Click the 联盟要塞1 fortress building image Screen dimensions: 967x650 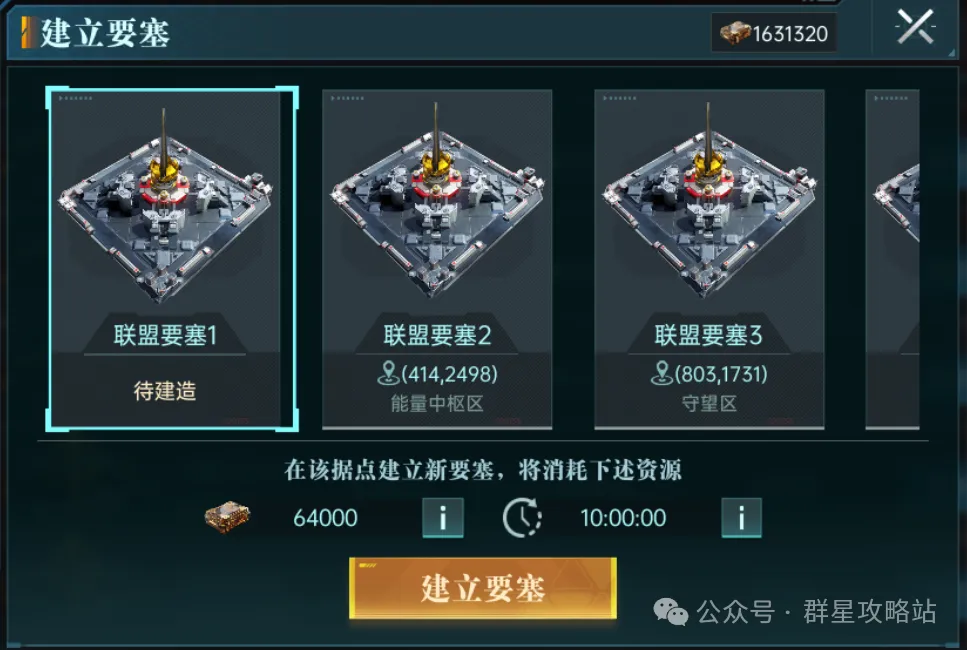pos(165,207)
